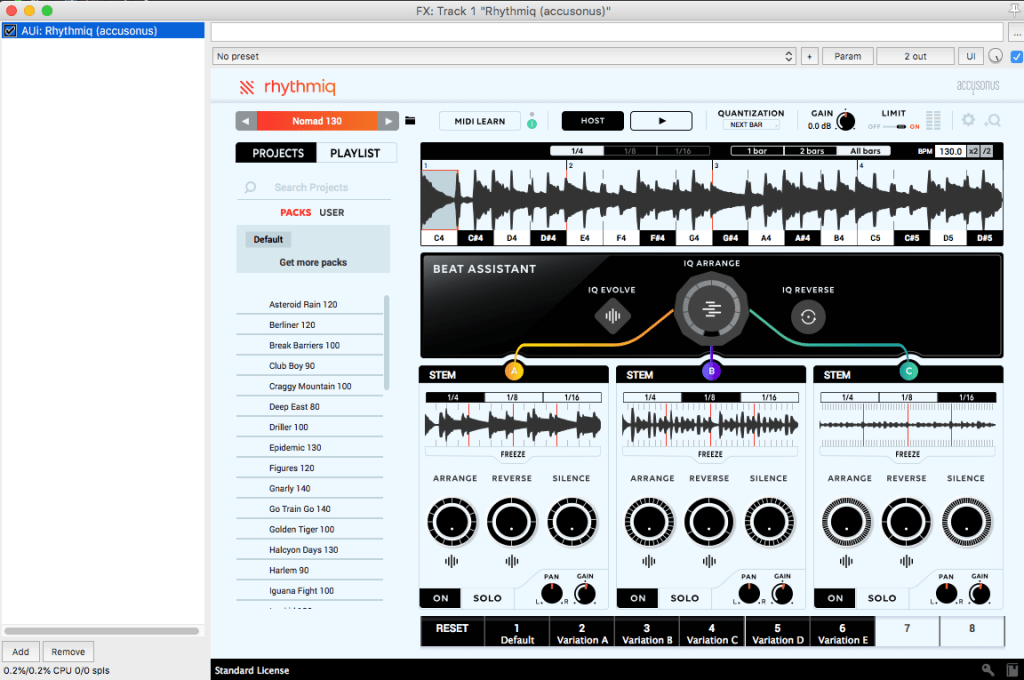
Task: Click the Stem A FREEZE bar
Action: pos(513,453)
